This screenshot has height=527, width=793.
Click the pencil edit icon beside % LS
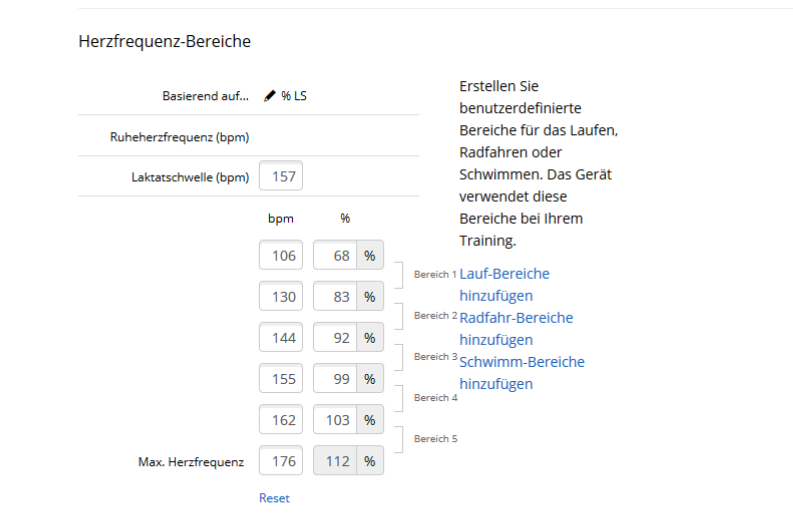click(269, 96)
